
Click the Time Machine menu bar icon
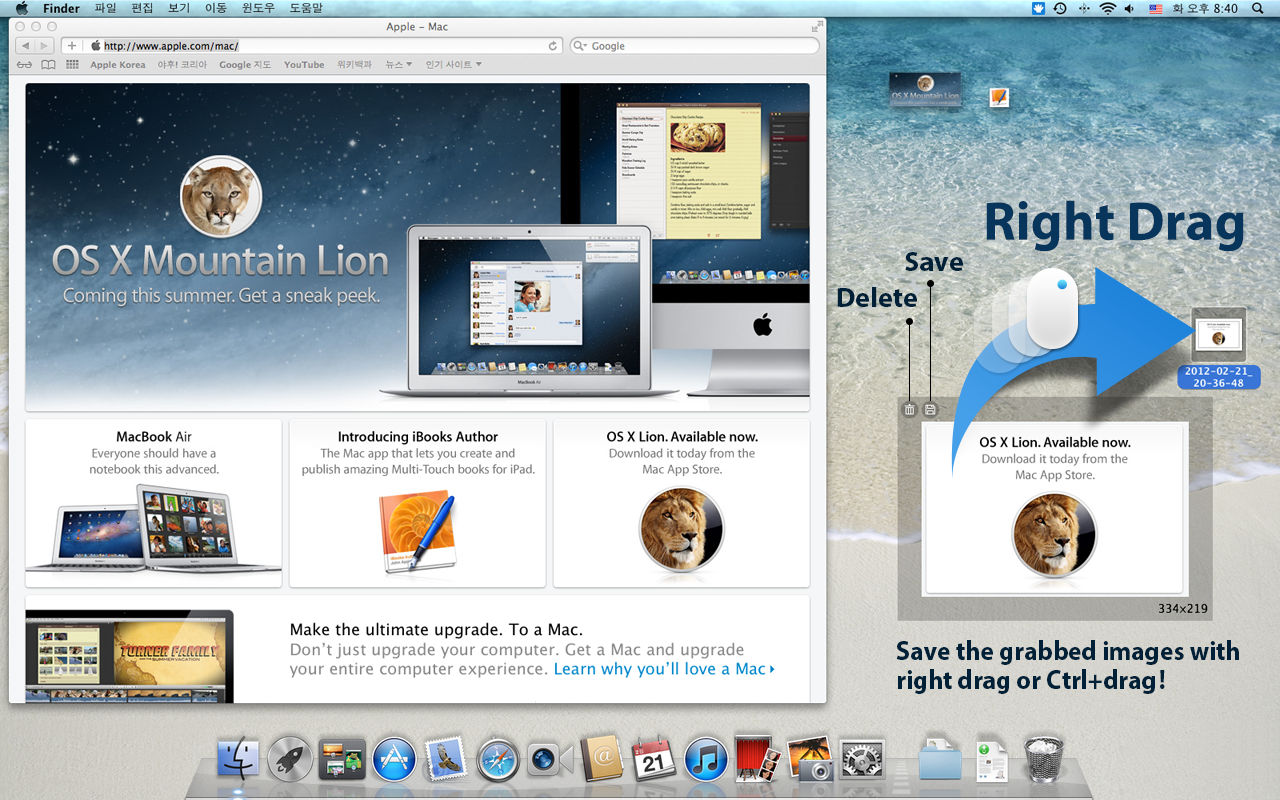point(1059,8)
